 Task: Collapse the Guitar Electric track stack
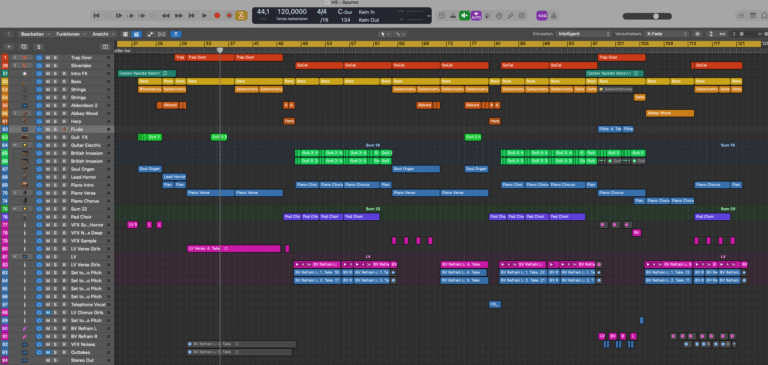tap(15, 145)
